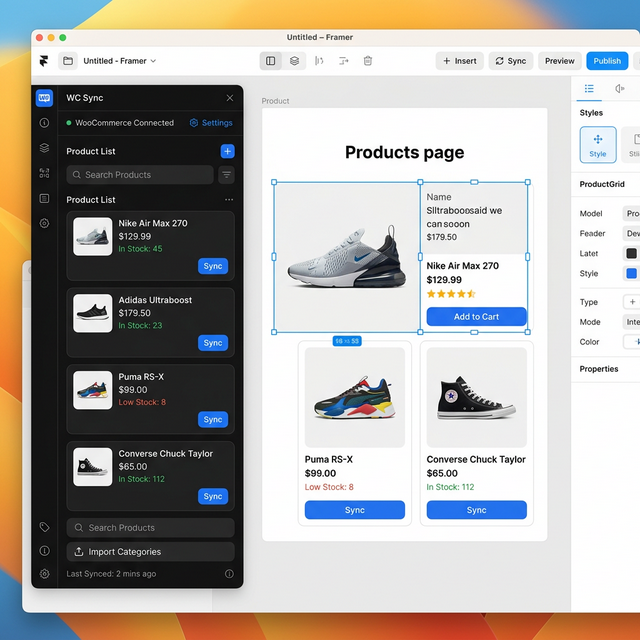
Task: Click the Type plus button
Action: [632, 302]
